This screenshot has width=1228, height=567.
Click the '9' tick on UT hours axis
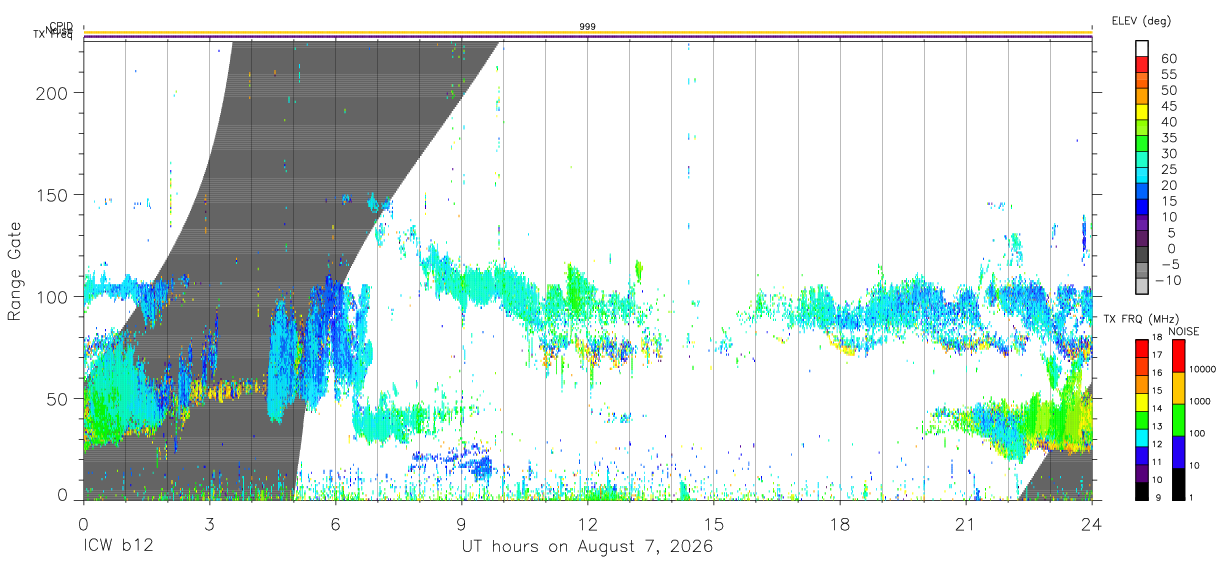coord(461,524)
